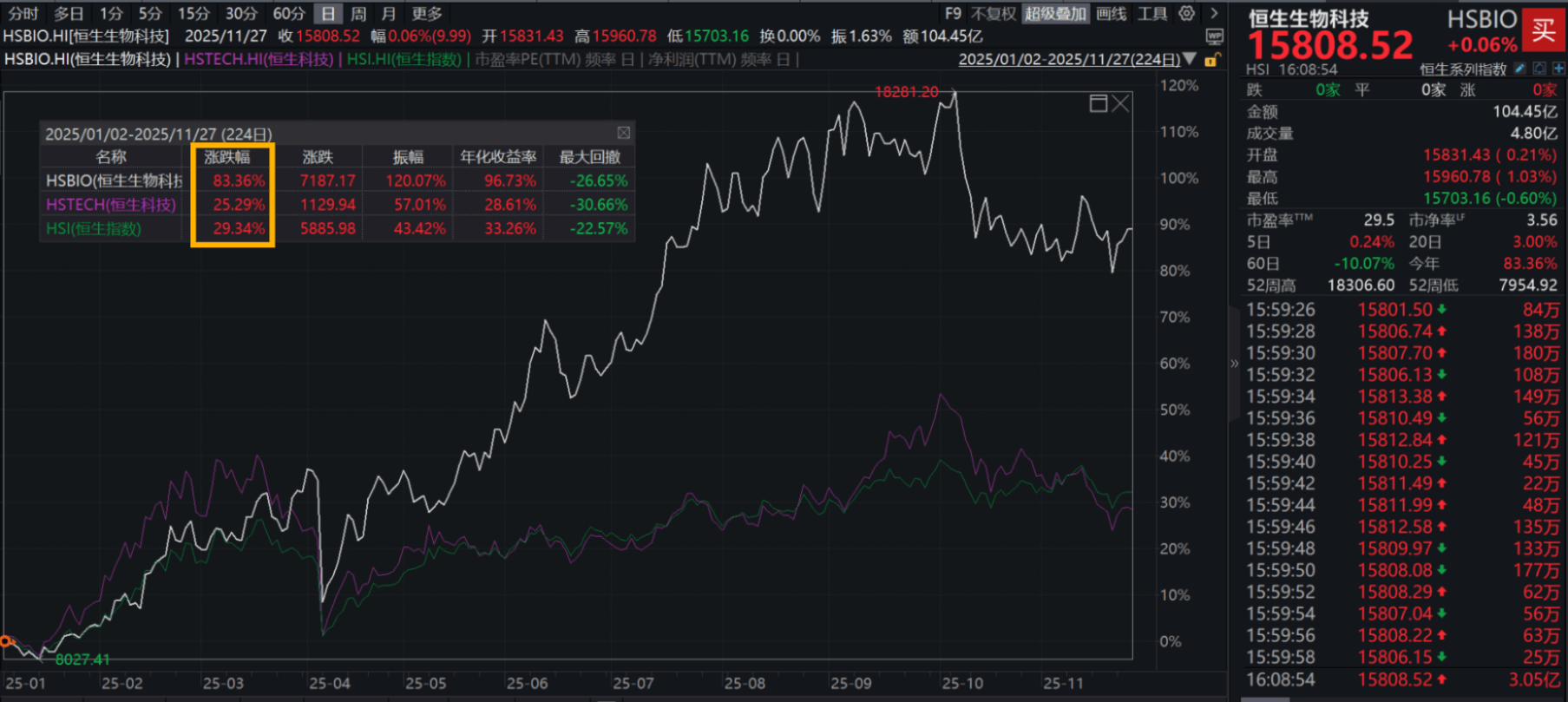This screenshot has height=702, width=1568.
Task: Switch to the 周 weekly tab
Action: pyautogui.click(x=358, y=14)
